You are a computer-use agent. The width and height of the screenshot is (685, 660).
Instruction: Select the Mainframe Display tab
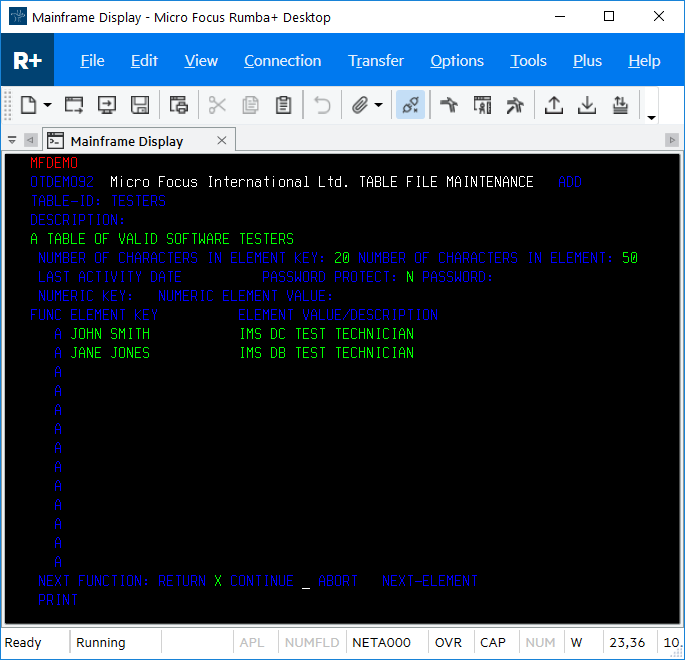[126, 141]
